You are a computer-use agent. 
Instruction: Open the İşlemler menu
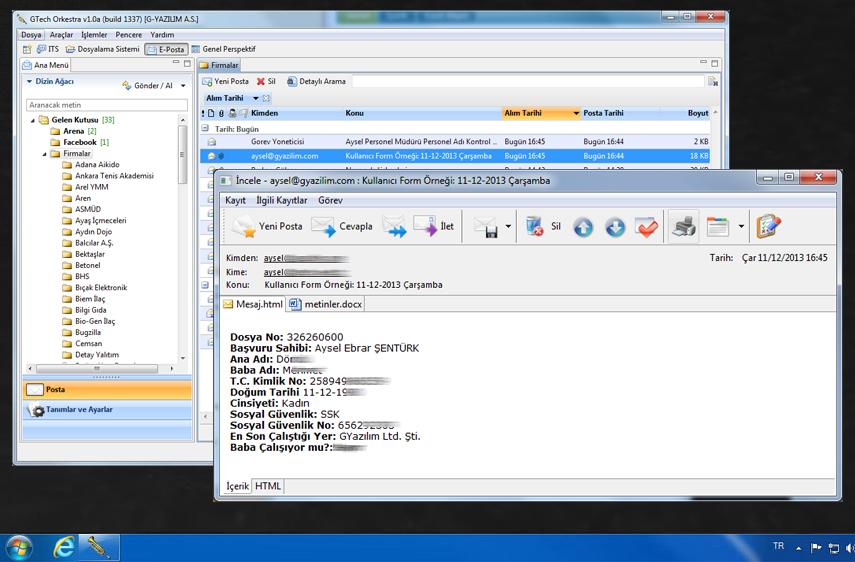94,35
